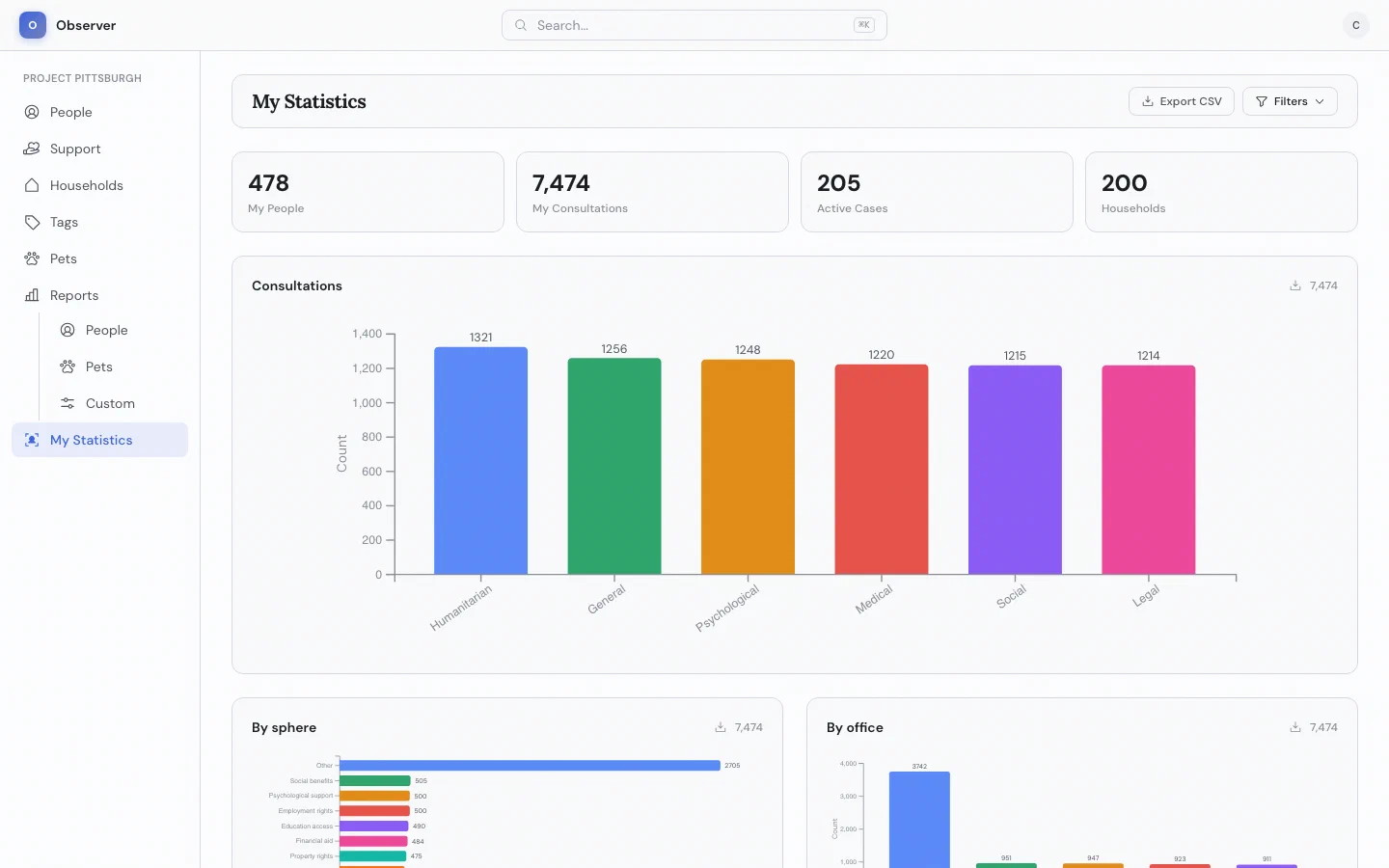Image resolution: width=1389 pixels, height=868 pixels.
Task: Click the 2705 value in By sphere
Action: (732, 766)
